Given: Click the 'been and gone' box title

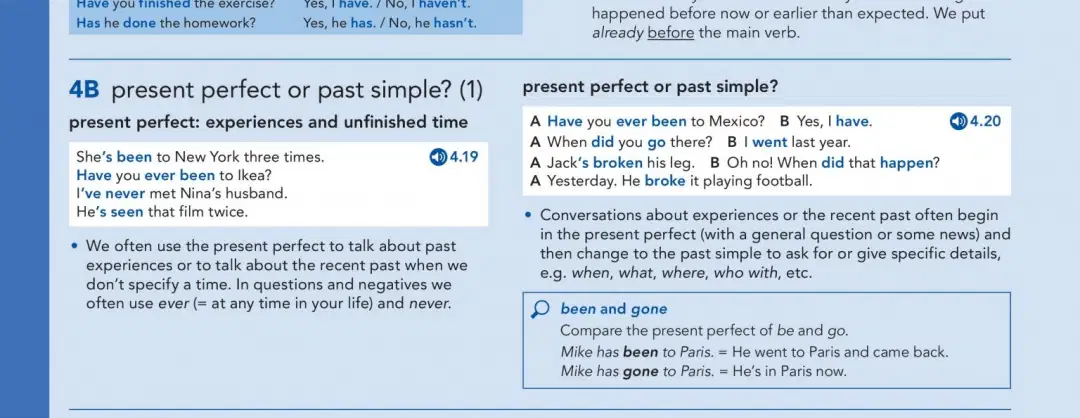Looking at the screenshot, I should click(614, 309).
